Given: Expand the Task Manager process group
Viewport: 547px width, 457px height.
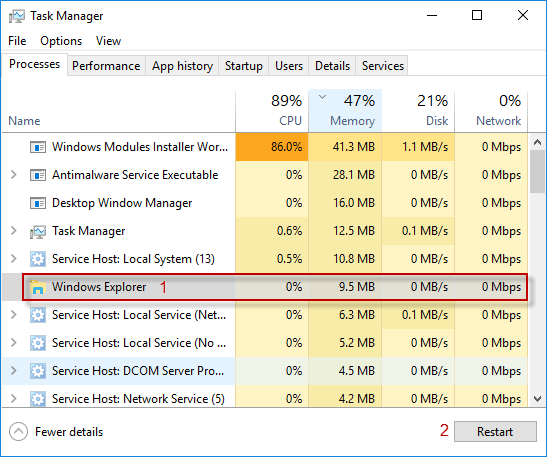Looking at the screenshot, I should 14,231.
